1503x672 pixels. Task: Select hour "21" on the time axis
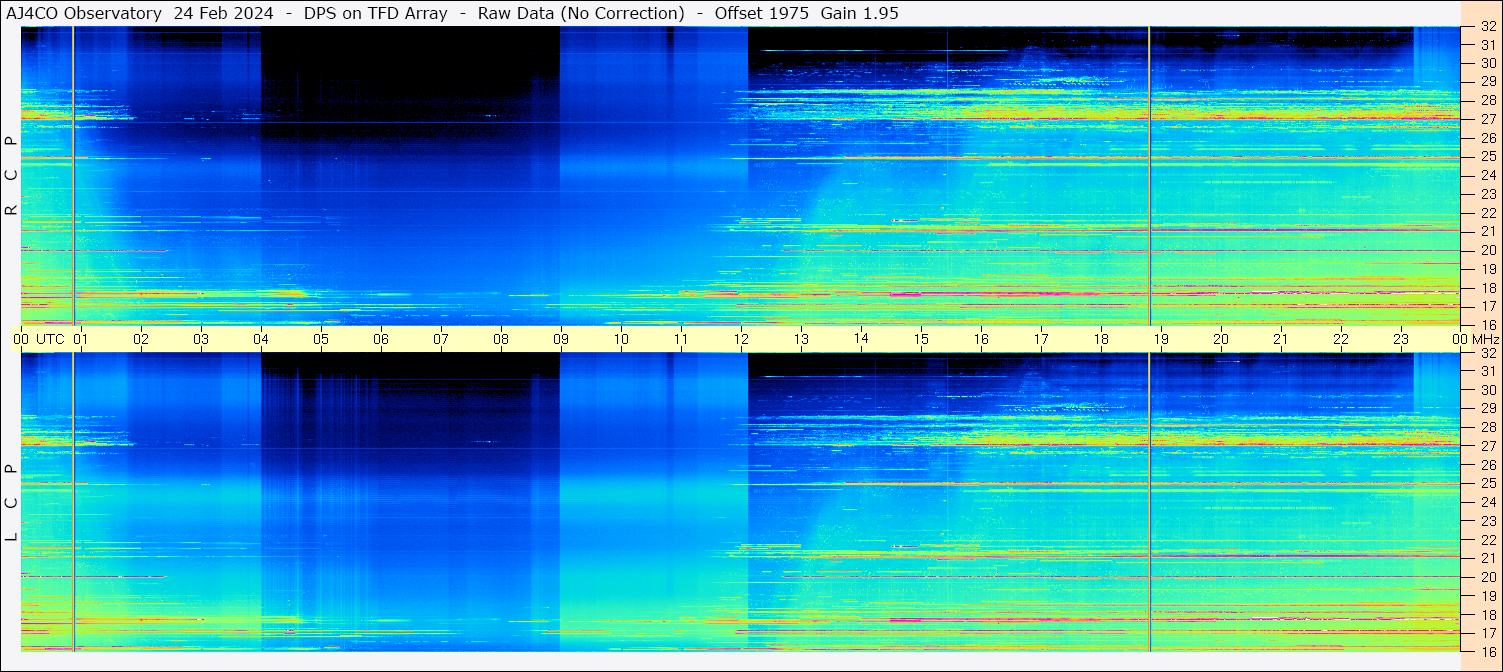pyautogui.click(x=1281, y=339)
